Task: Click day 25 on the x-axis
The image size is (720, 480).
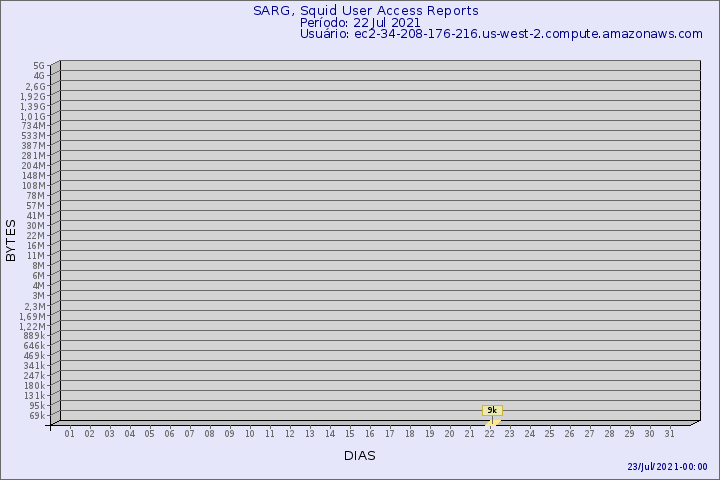Action: [x=549, y=434]
